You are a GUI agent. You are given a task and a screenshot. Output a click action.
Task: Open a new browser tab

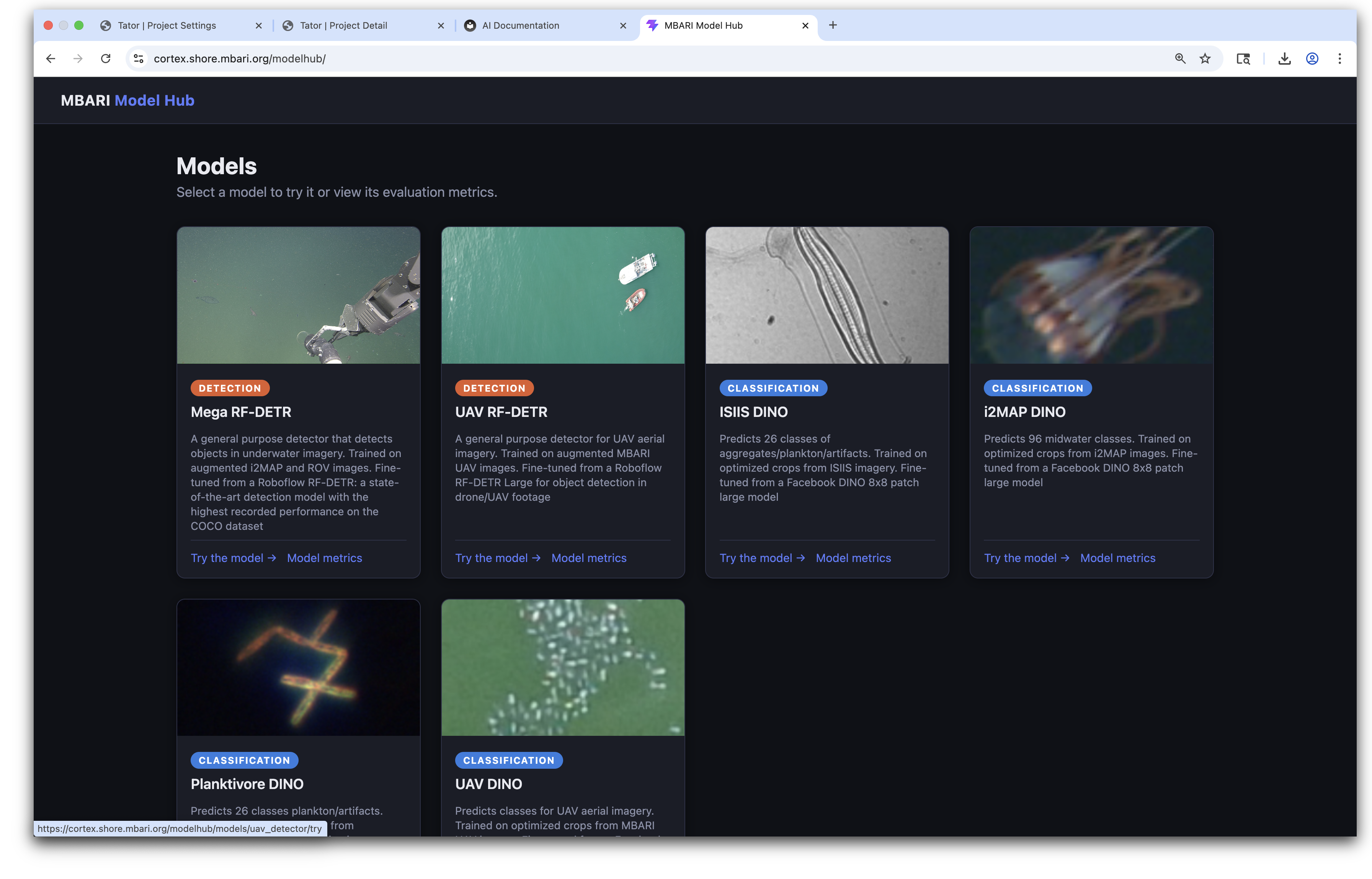pyautogui.click(x=833, y=25)
